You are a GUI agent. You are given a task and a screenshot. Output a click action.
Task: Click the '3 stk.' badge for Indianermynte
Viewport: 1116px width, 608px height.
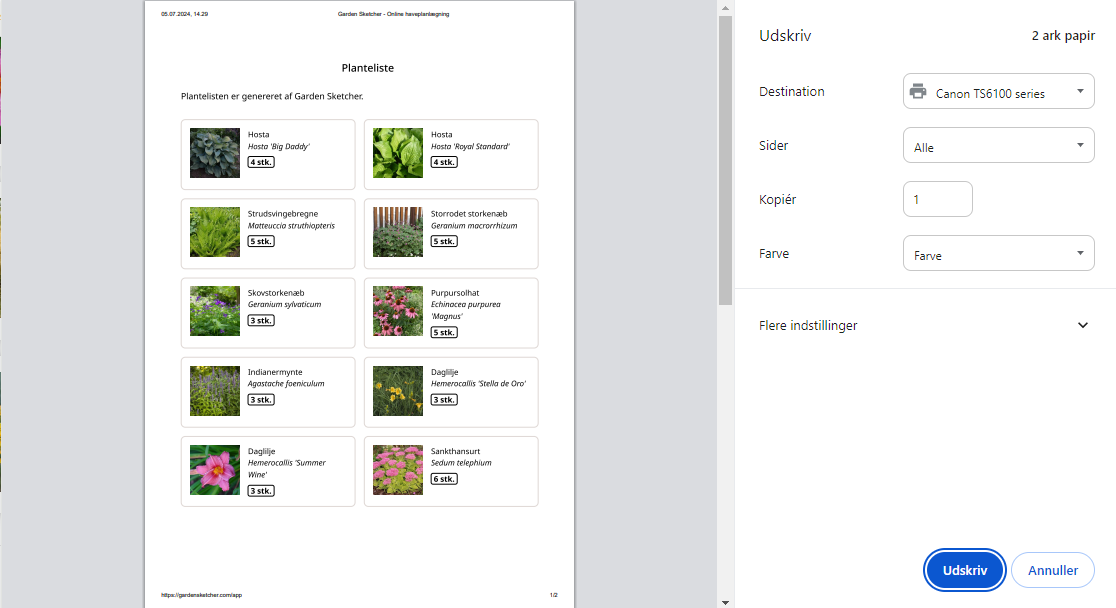tap(261, 400)
